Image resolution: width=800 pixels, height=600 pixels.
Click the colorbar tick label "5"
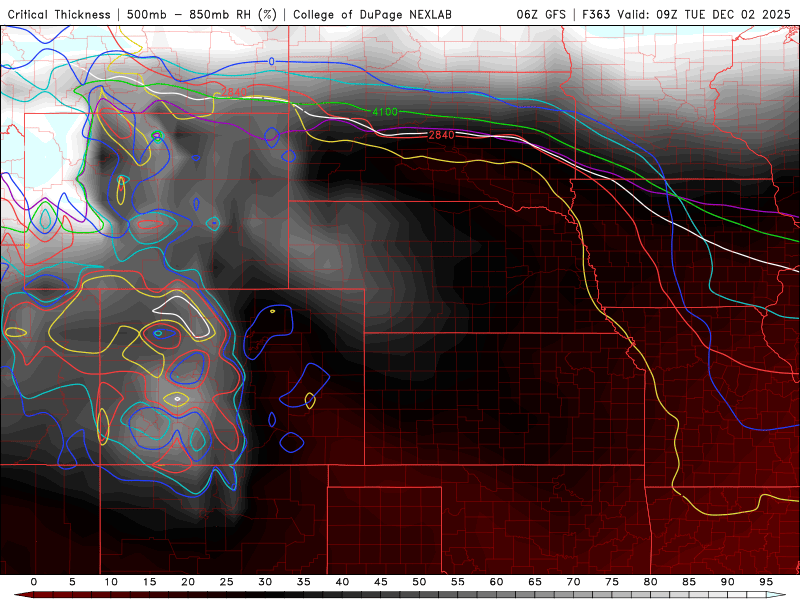point(72,582)
